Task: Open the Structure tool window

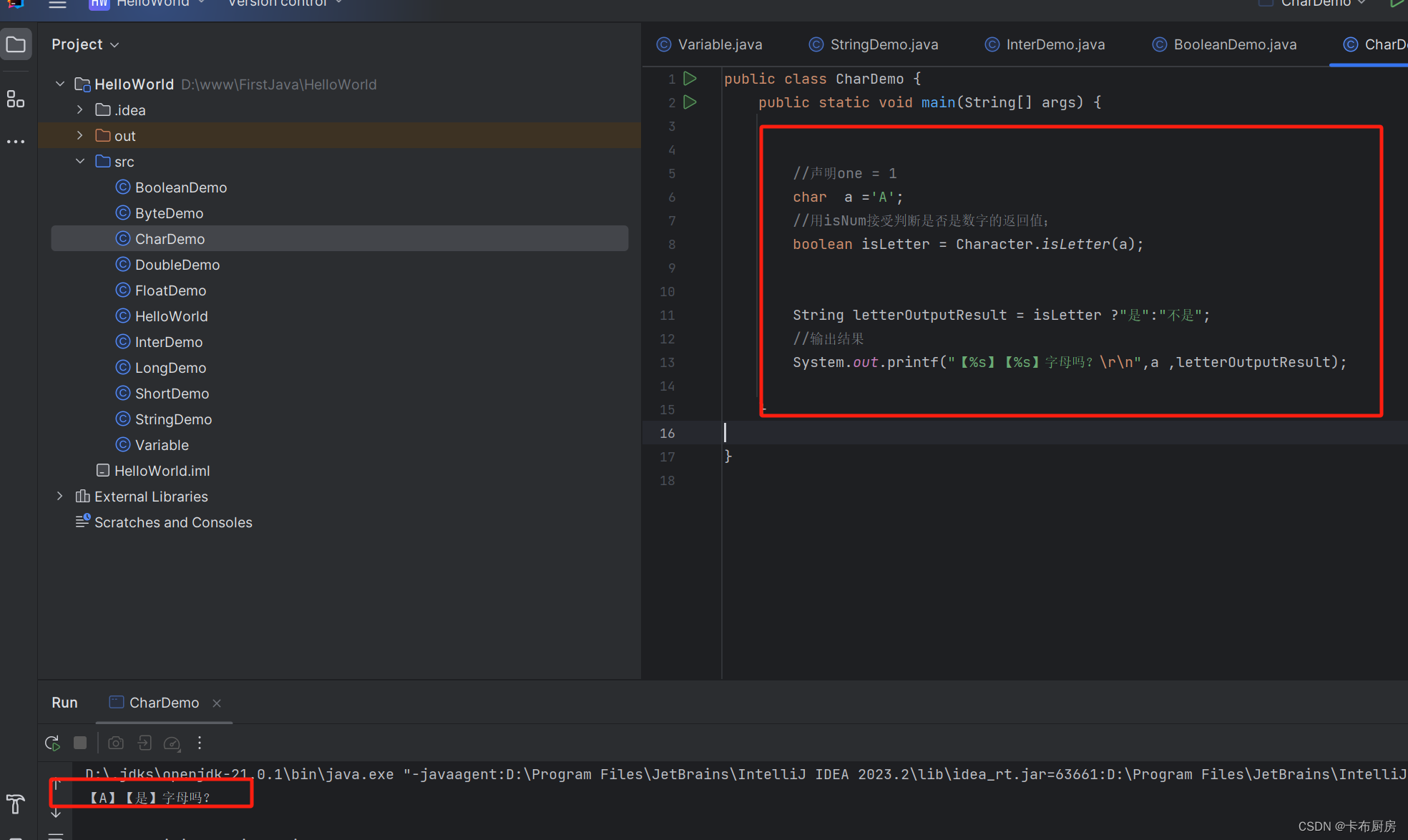Action: point(16,99)
